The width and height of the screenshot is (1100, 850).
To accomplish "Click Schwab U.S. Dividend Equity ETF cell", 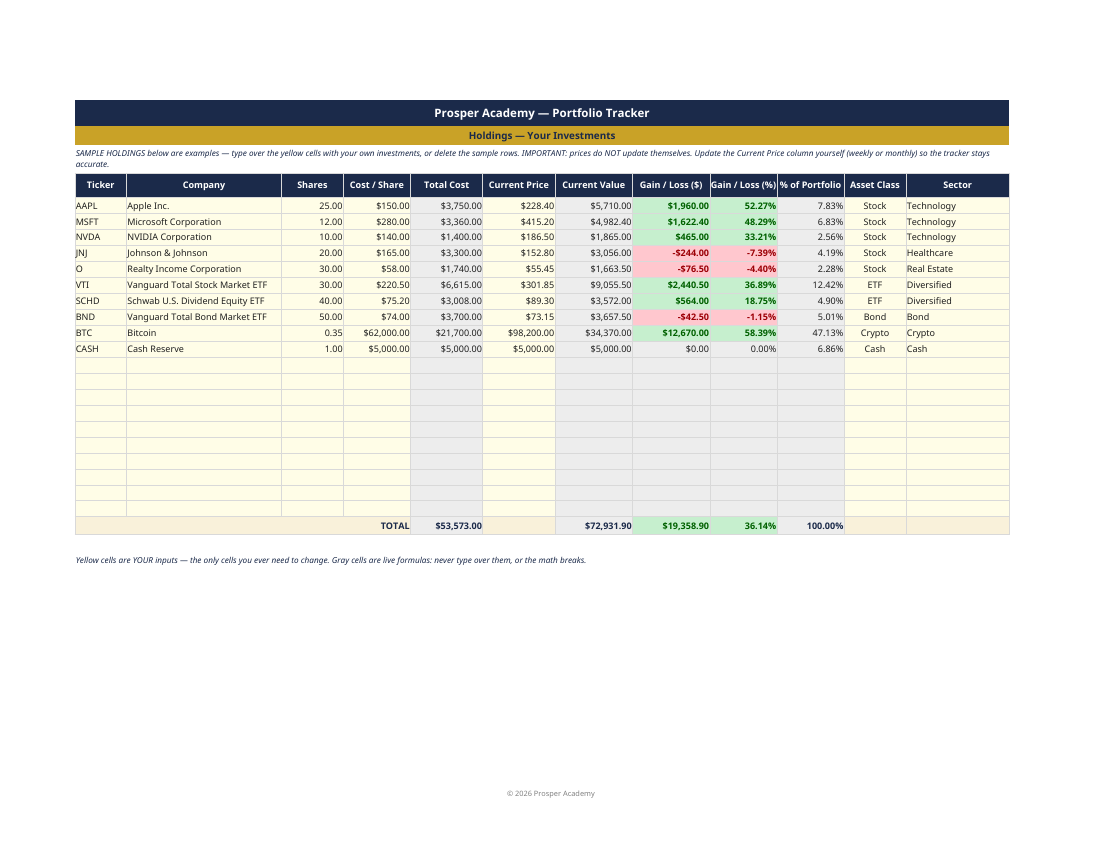I will point(203,301).
